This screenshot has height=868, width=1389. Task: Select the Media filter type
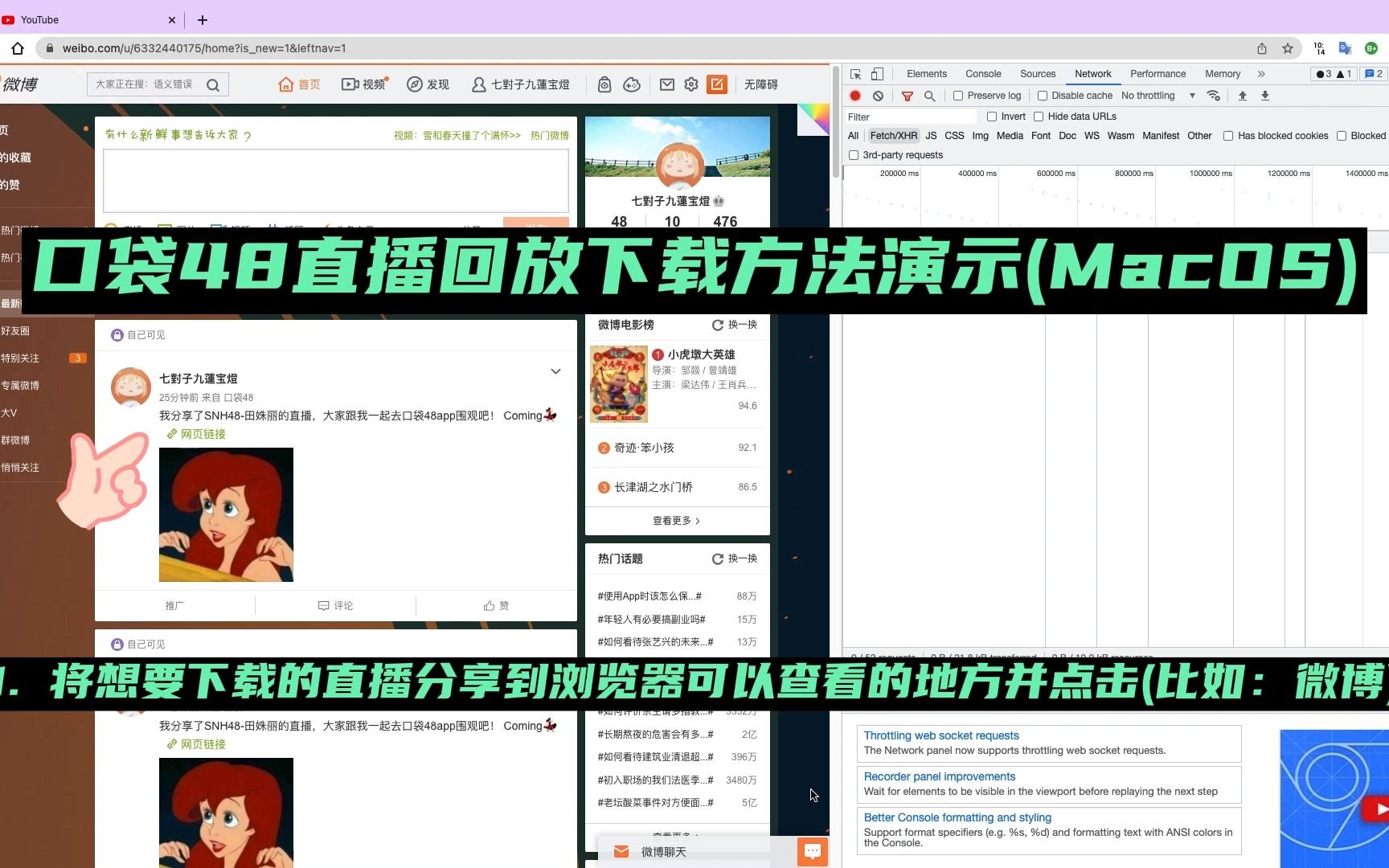[x=1010, y=136]
